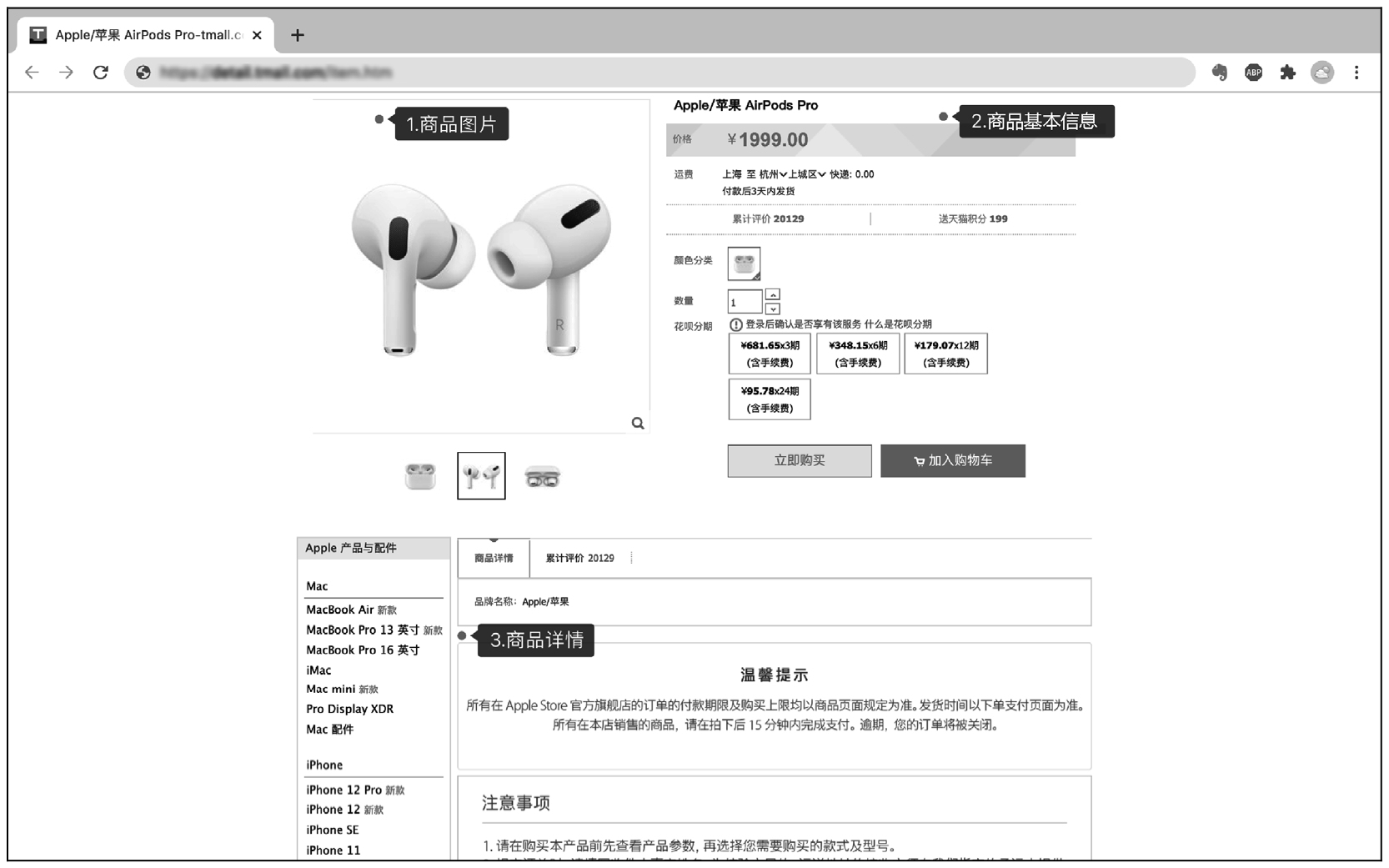The image size is (1389, 868).
Task: Open iPhone 12 Pro in sidebar
Action: 355,790
